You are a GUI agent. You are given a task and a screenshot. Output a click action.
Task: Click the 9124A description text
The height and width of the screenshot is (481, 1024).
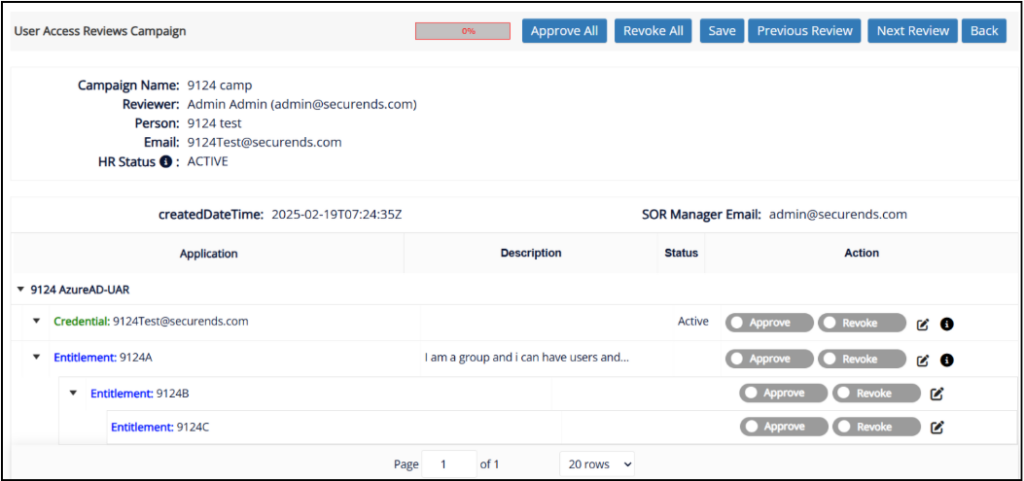coord(526,358)
